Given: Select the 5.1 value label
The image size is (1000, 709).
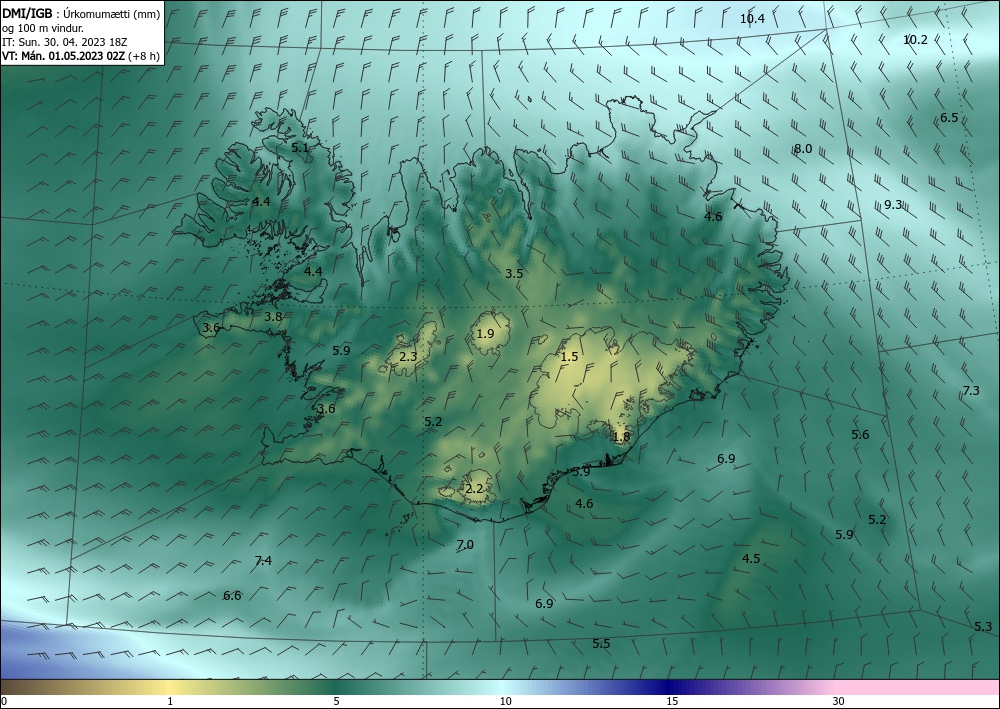Looking at the screenshot, I should click(x=300, y=147).
